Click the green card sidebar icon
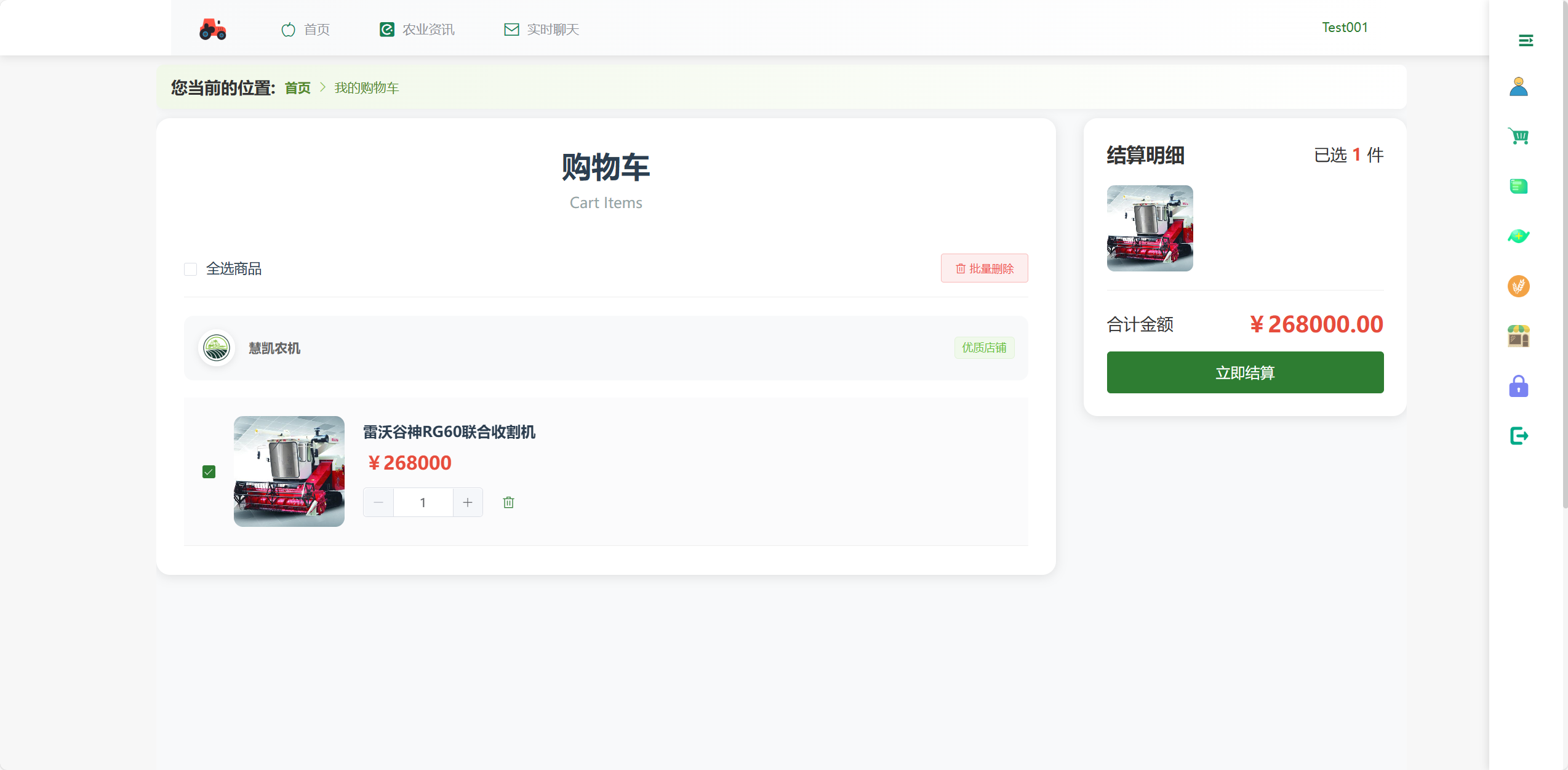Screen dimensions: 1568x770 click(x=1519, y=186)
